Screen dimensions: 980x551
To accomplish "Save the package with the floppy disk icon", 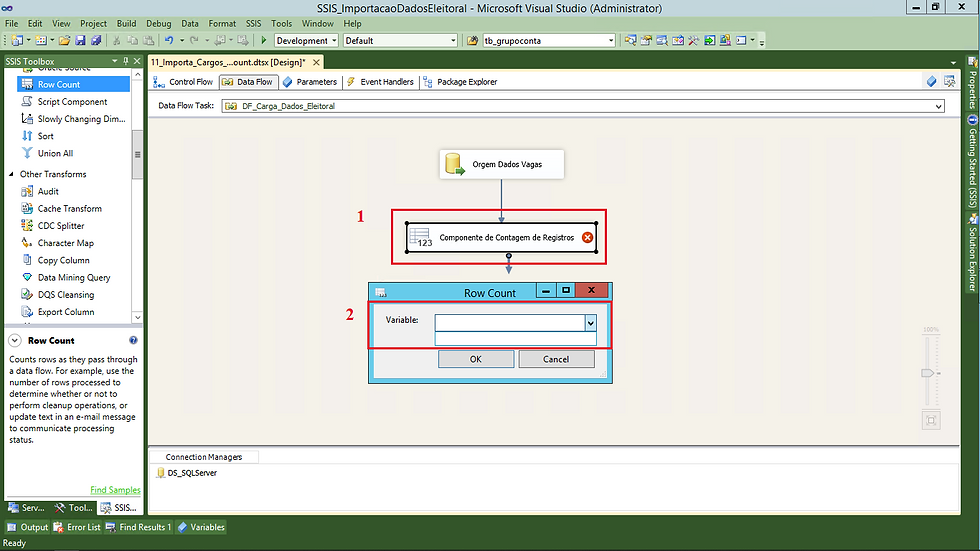I will point(80,41).
